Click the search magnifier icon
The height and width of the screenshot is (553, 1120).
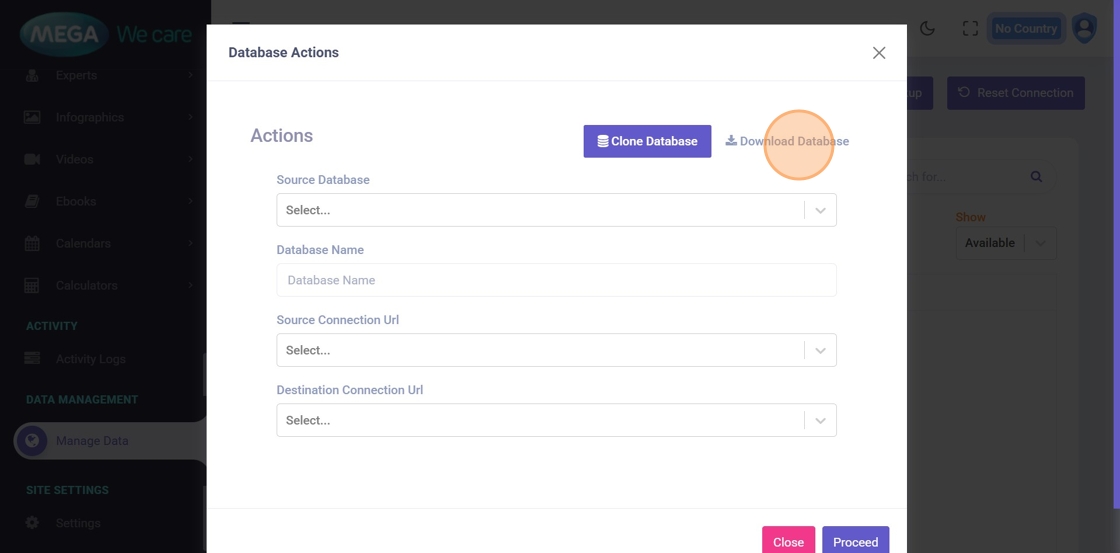(x=1036, y=177)
